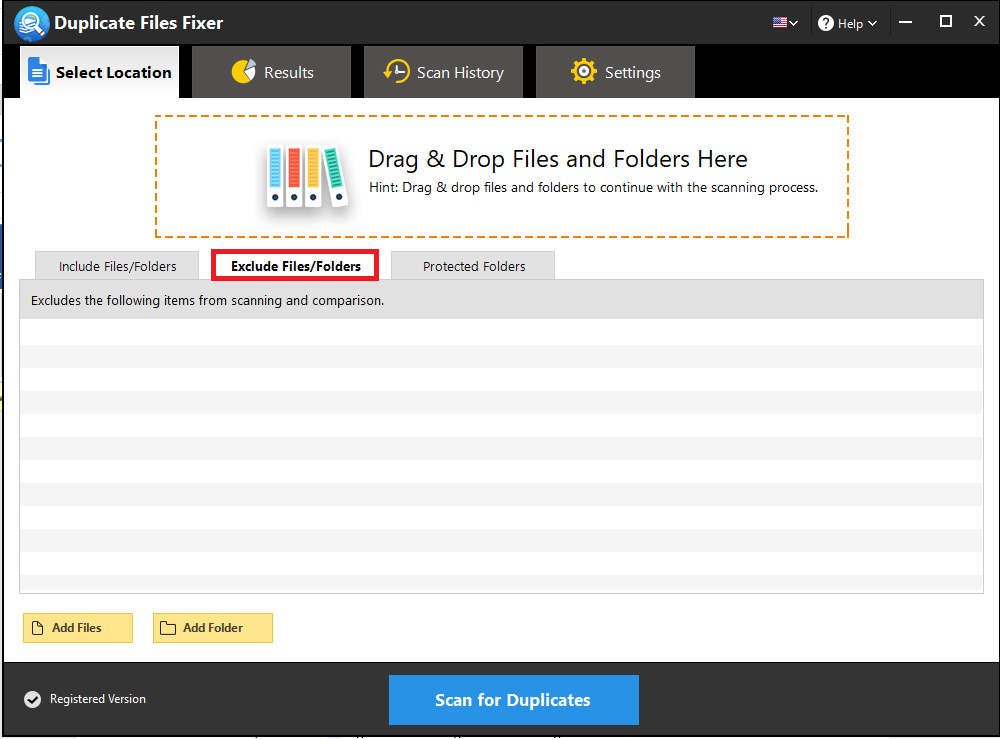Viewport: 1000px width, 739px height.
Task: Open the Results tab
Action: pos(272,72)
